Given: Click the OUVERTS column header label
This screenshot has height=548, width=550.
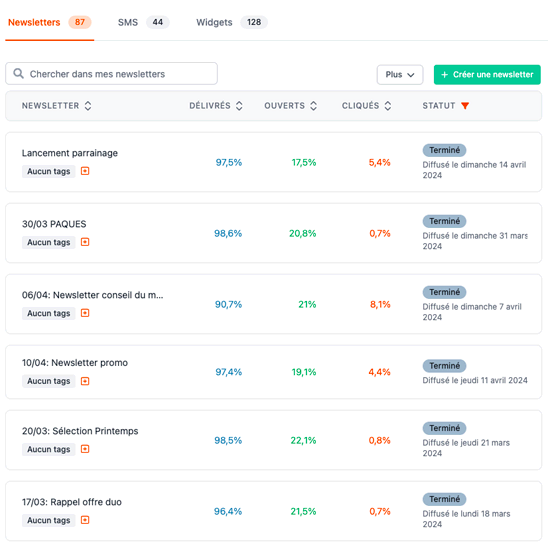Looking at the screenshot, I should point(284,106).
